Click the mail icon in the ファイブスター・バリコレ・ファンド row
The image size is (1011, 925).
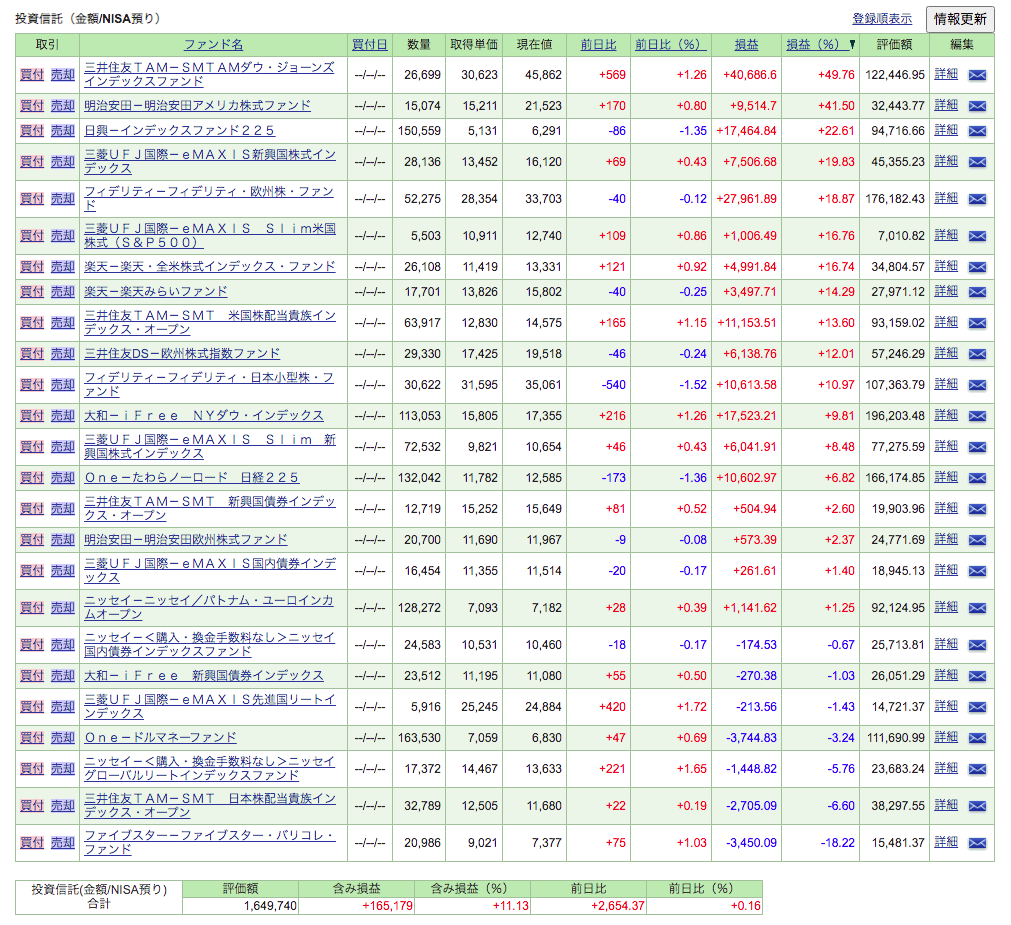click(x=977, y=842)
